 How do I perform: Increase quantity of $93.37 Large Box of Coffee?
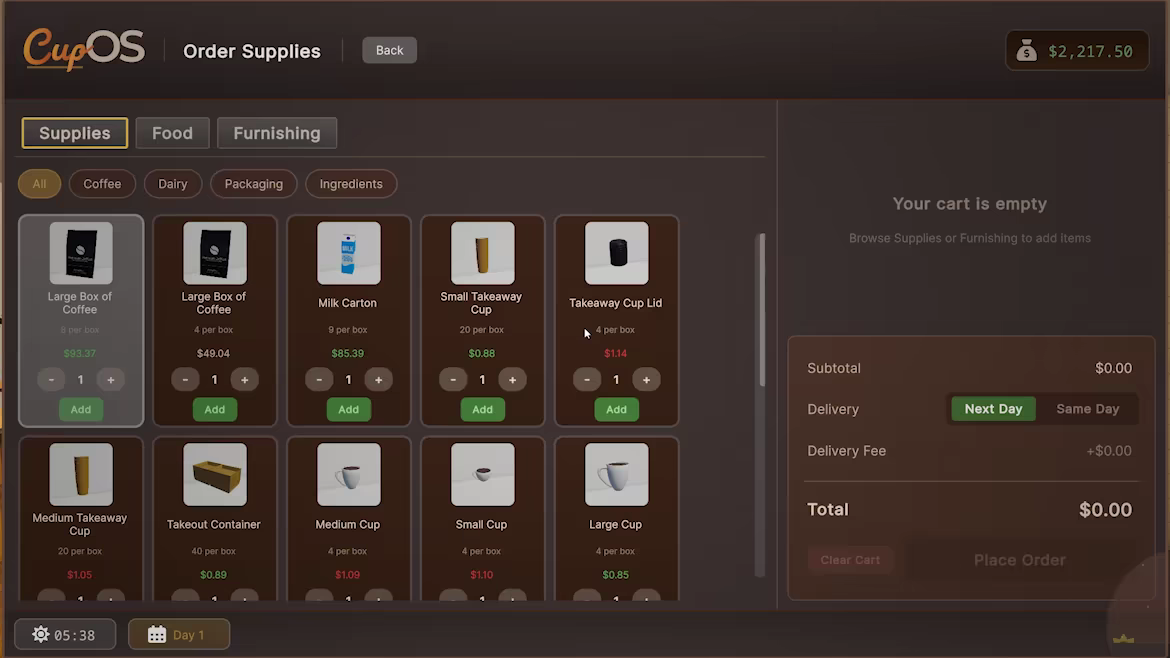[110, 380]
